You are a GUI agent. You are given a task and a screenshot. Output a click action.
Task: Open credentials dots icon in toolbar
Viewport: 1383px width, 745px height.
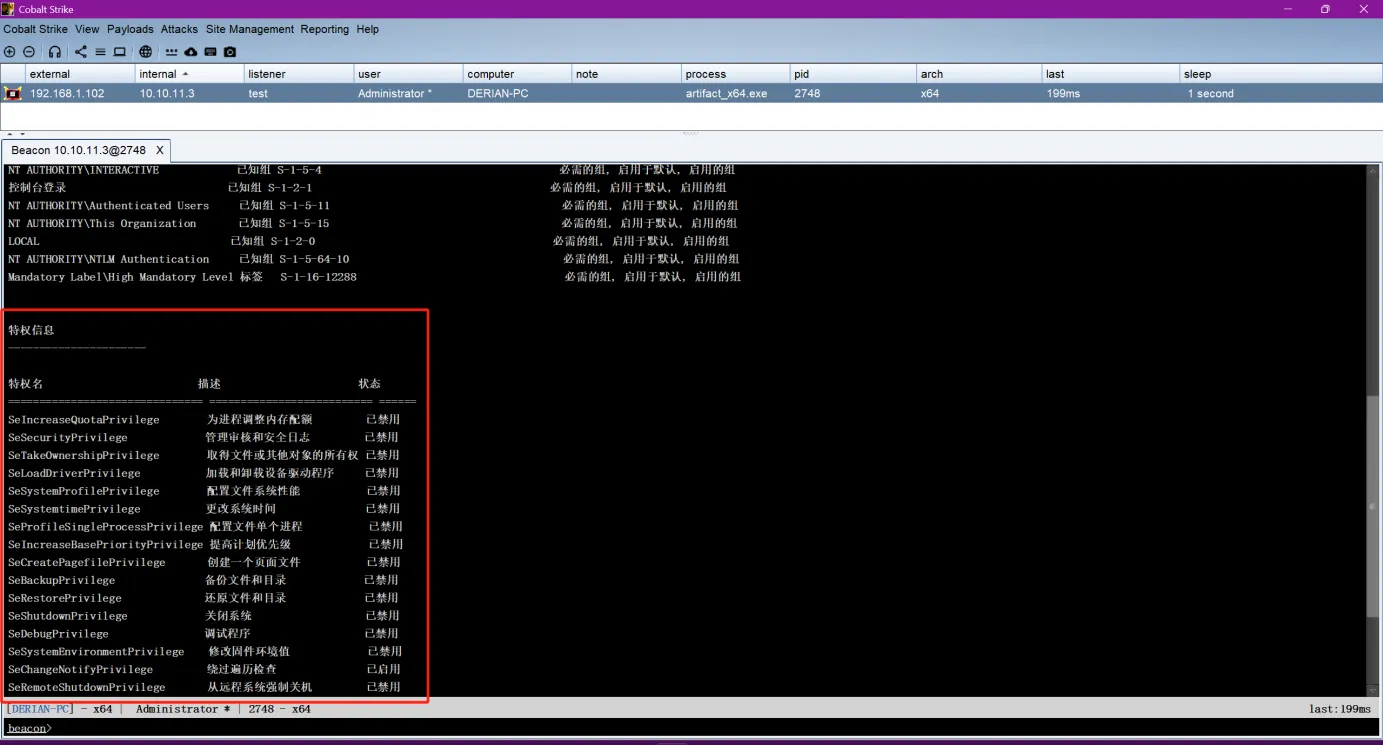172,52
